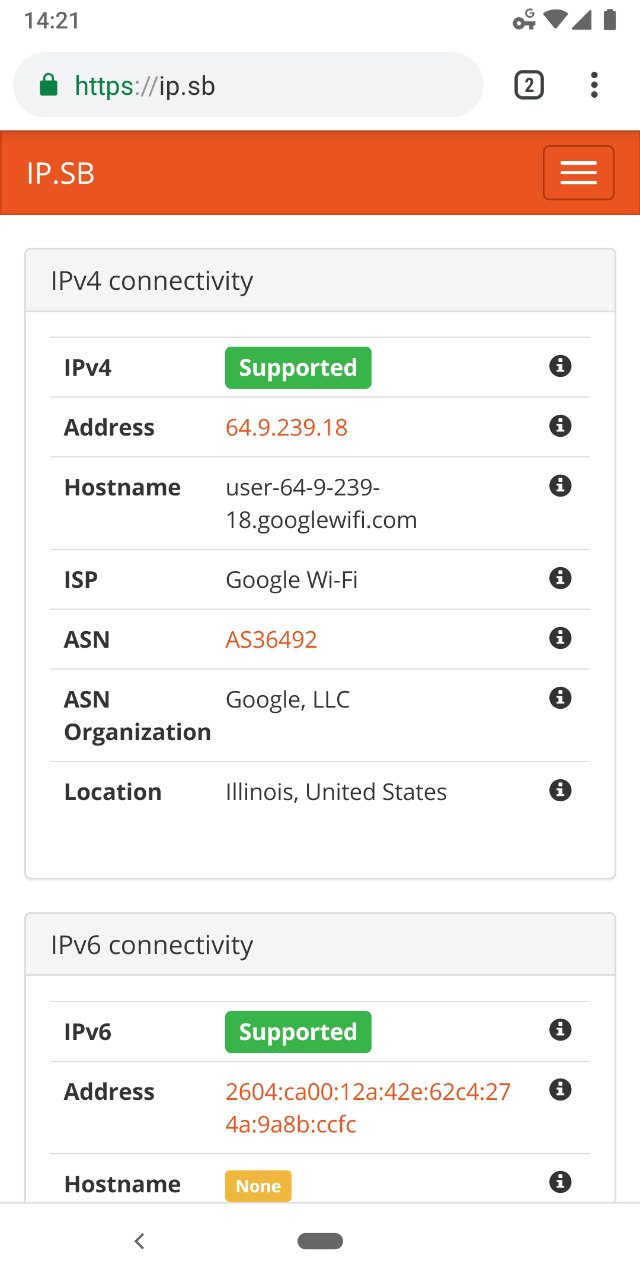Open the IPv6 address link
The image size is (640, 1280).
coord(367,1108)
